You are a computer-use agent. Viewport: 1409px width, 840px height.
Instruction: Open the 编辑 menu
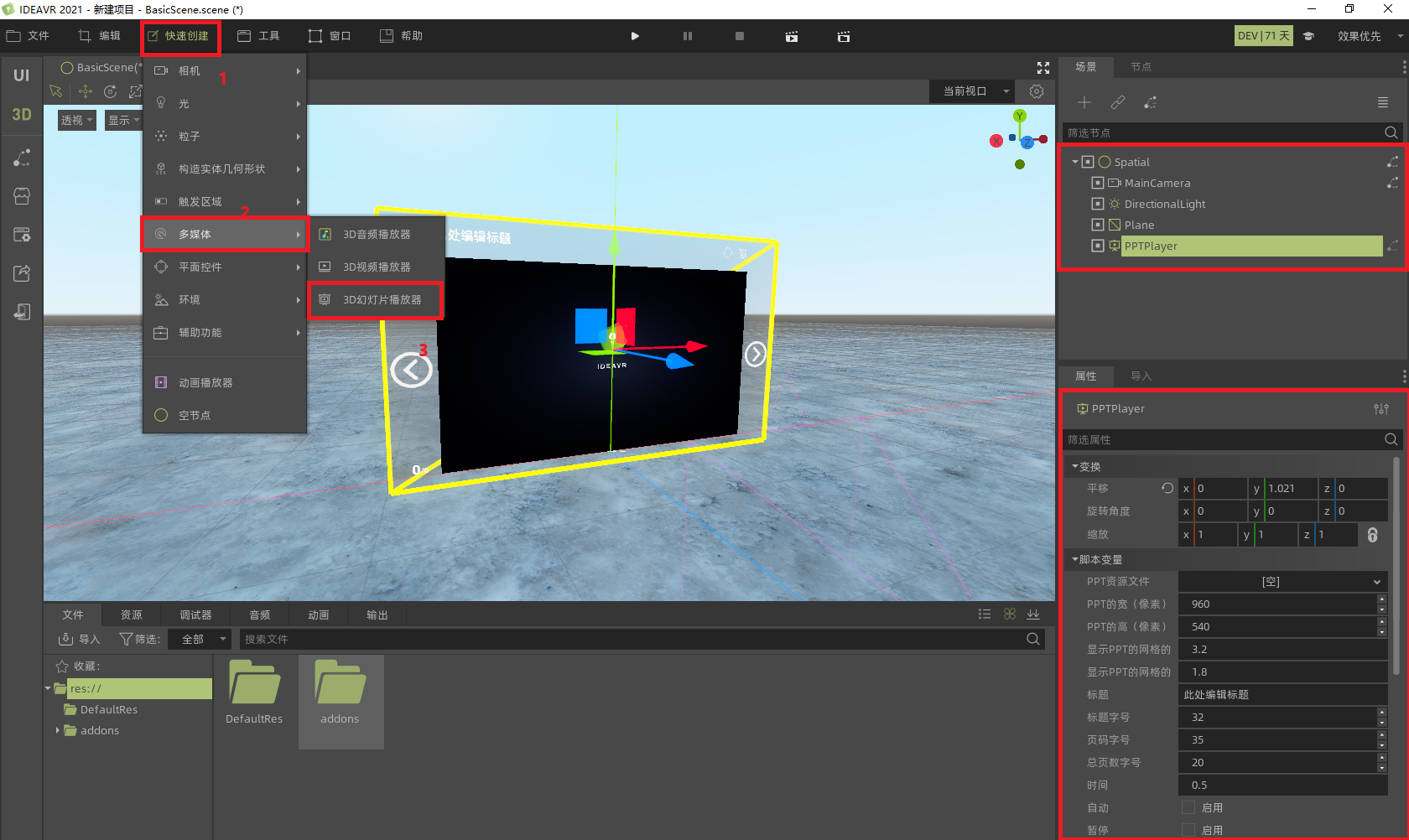coord(100,36)
